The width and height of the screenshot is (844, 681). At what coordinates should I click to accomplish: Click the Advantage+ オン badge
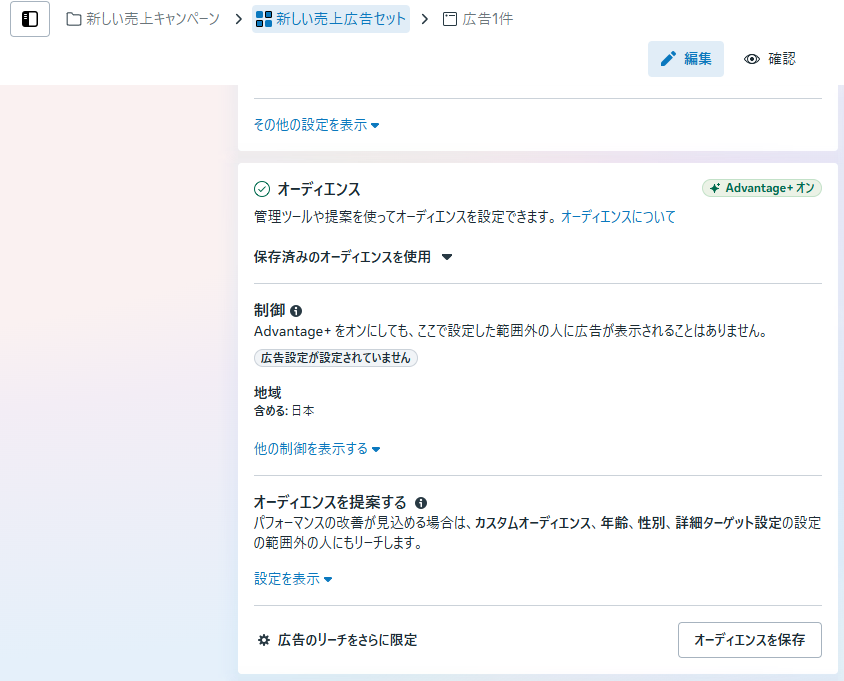(761, 188)
